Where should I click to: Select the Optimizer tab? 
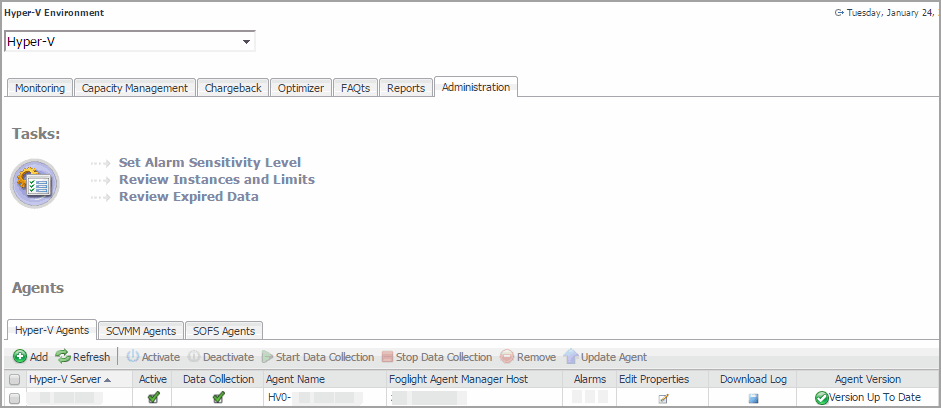click(301, 88)
